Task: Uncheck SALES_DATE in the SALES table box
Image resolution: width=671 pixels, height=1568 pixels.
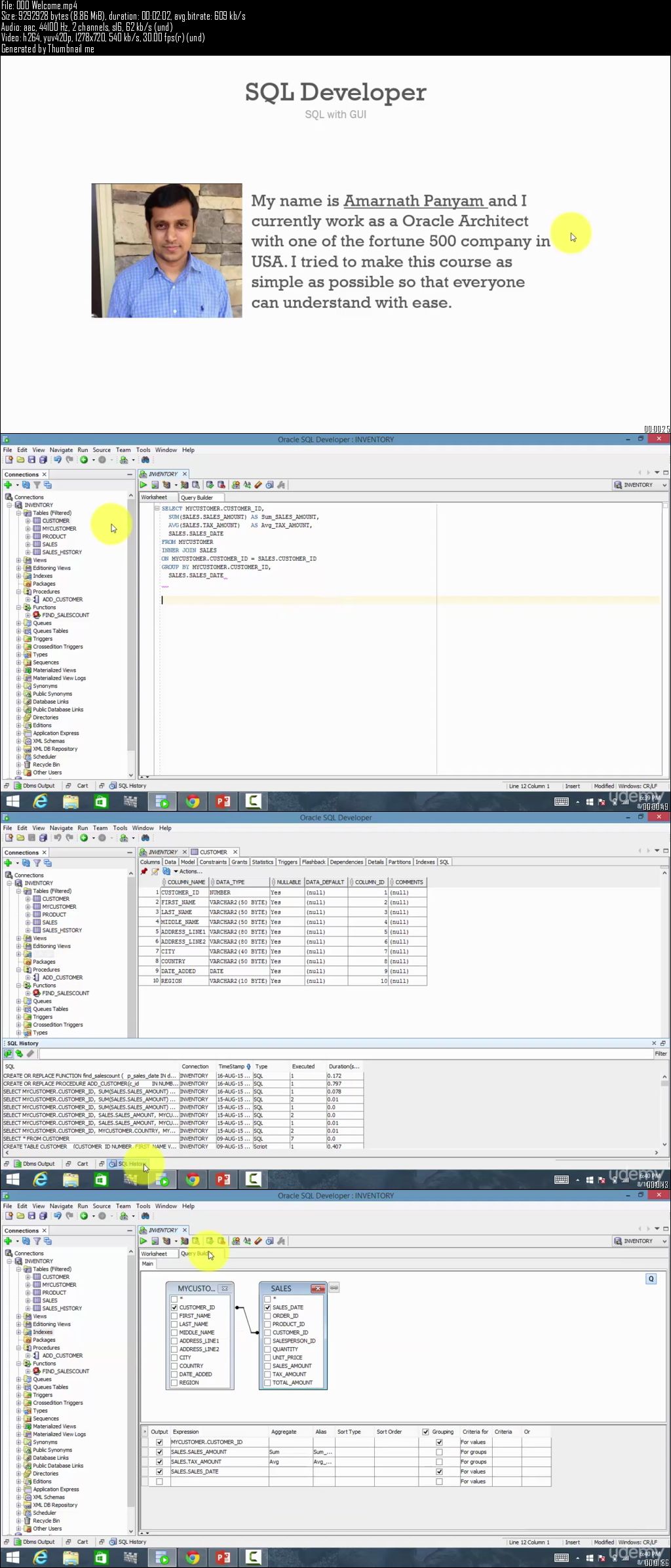Action: point(267,1307)
